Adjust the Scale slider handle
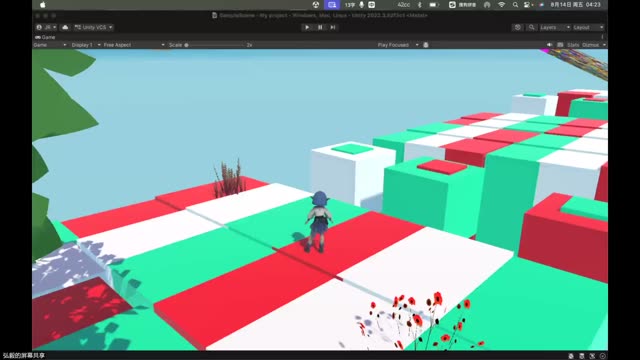Screen dimensions: 640x360 click(187, 45)
